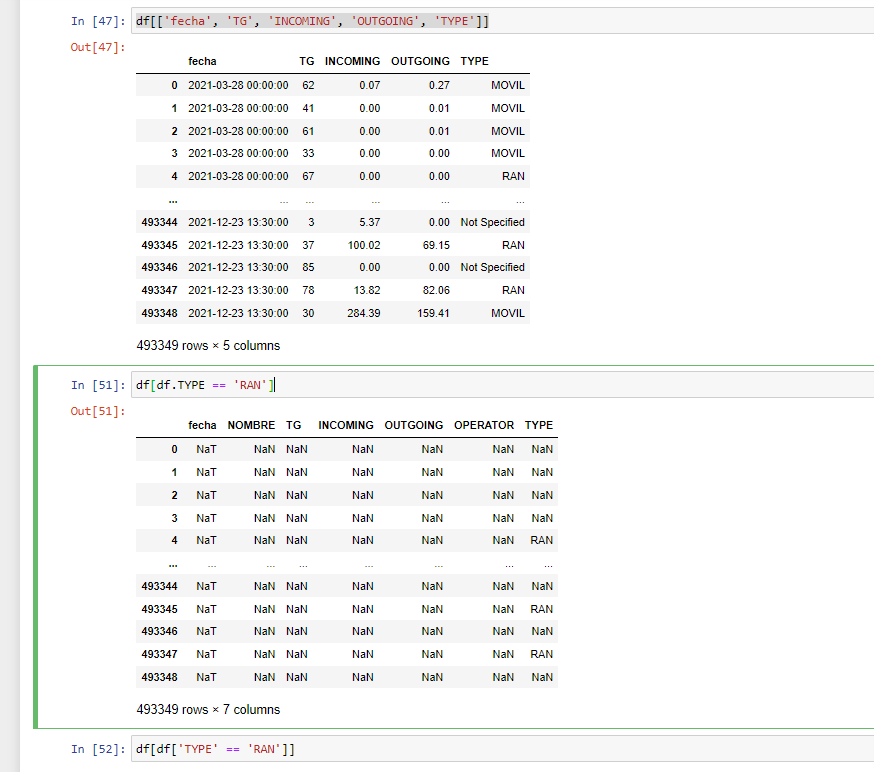Click 'Not Specified' type in row 493346
Viewport: 874px width, 772px height.
click(x=492, y=268)
